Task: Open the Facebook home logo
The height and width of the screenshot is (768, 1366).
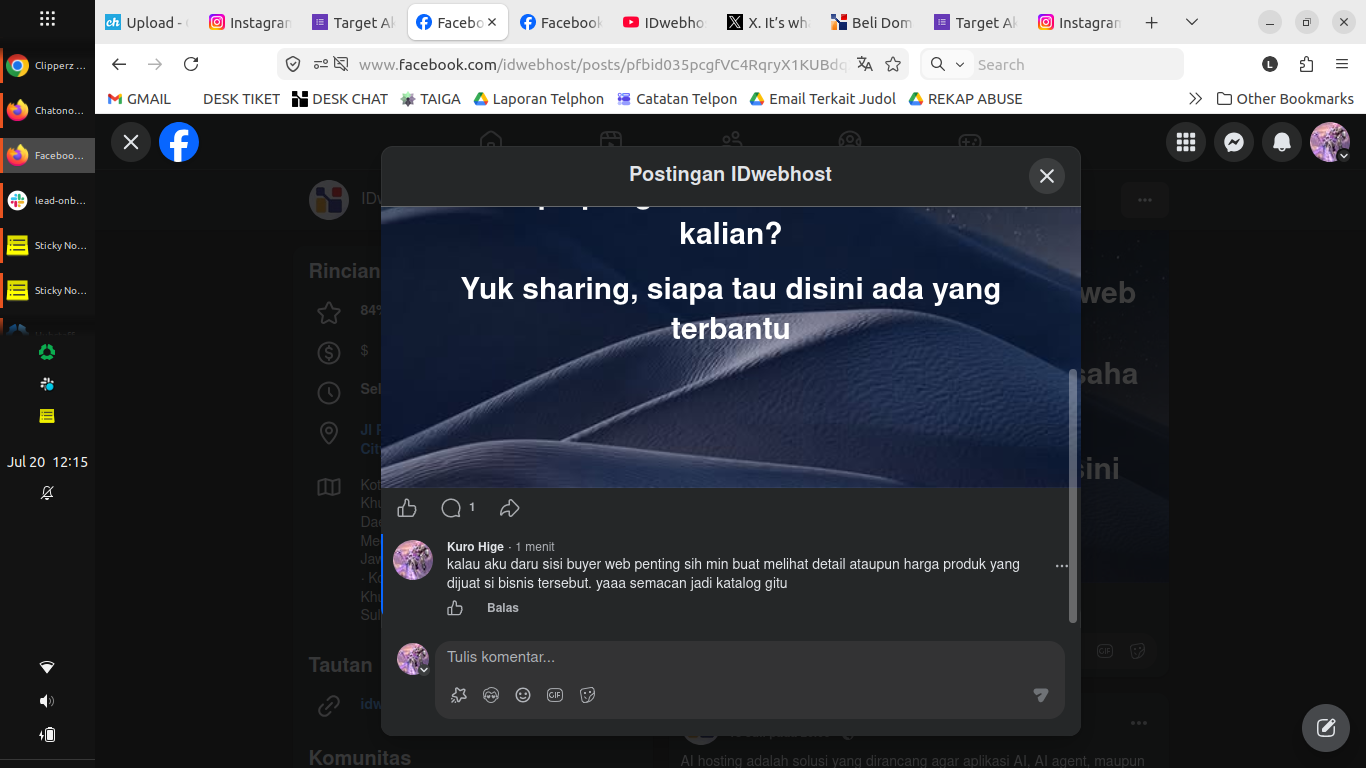Action: 179,142
